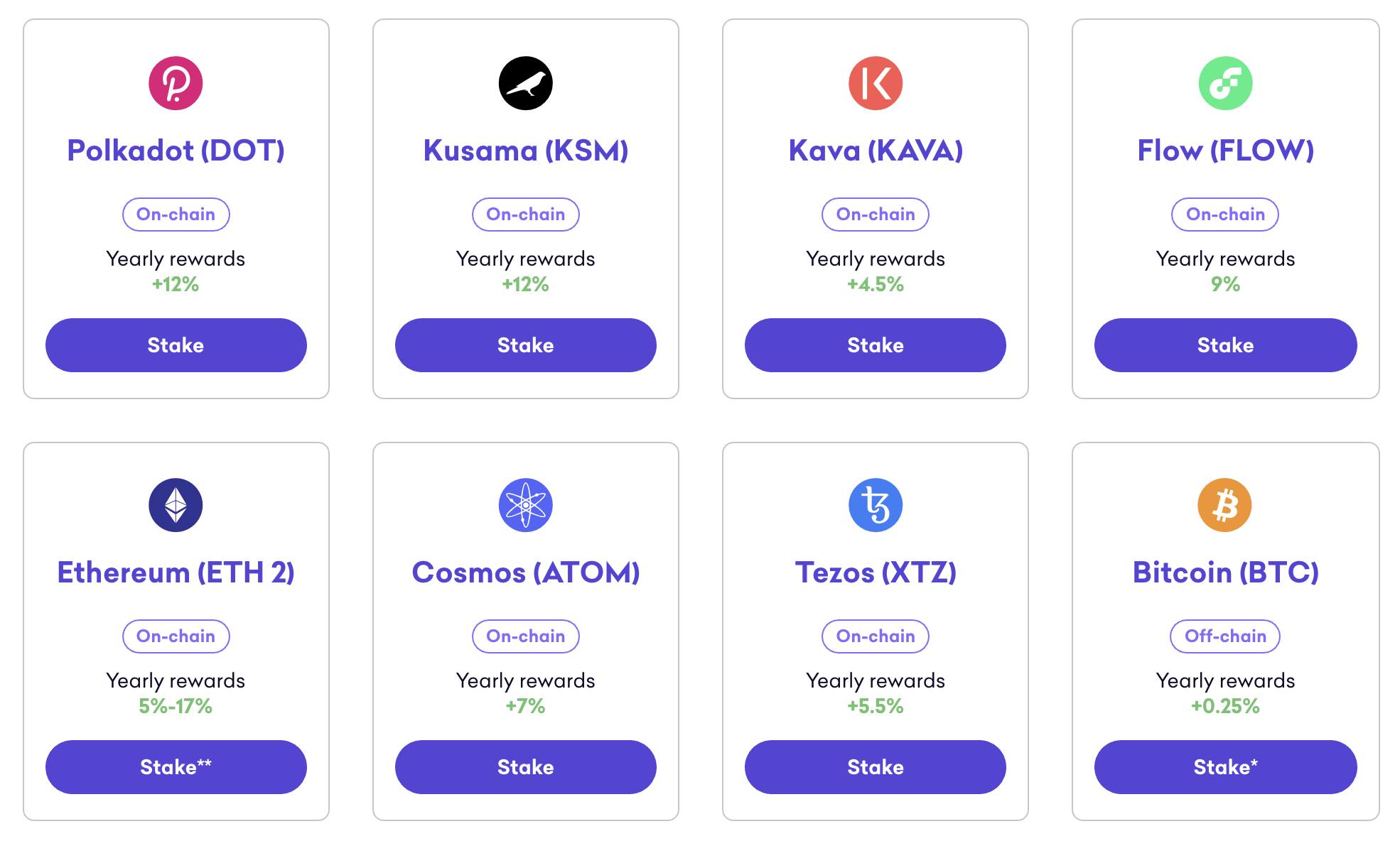Stake Tezos (XTZ)
The image size is (1400, 841).
(875, 767)
